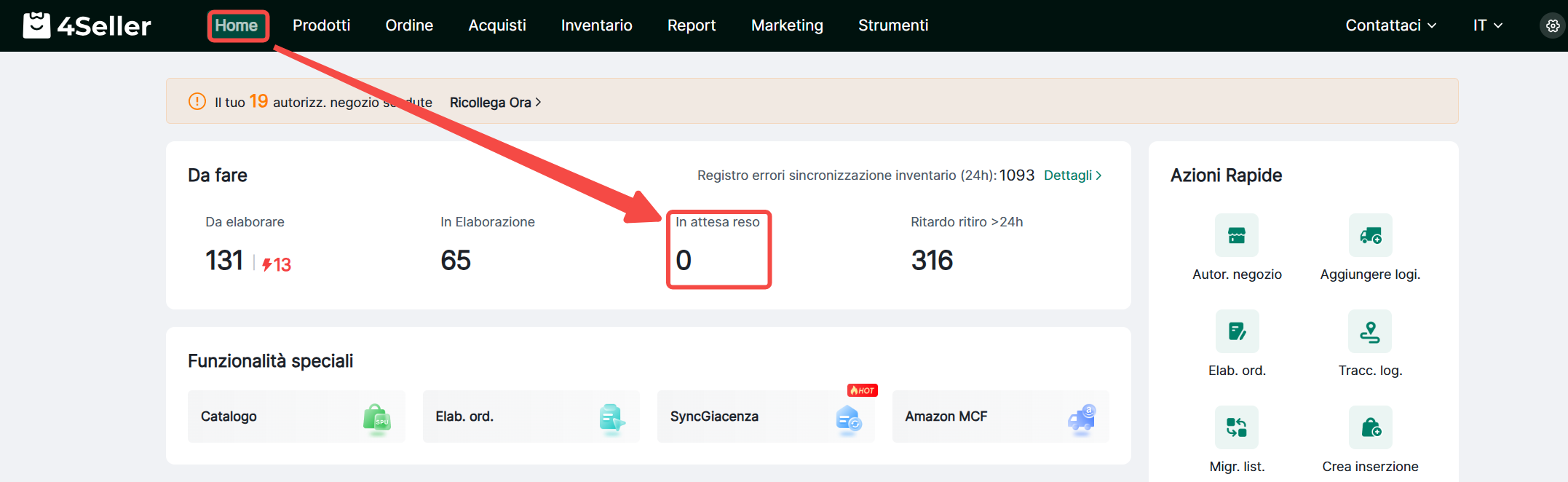Click the Crea inserzione bag icon
Viewport: 1568px width, 482px height.
tap(1370, 427)
